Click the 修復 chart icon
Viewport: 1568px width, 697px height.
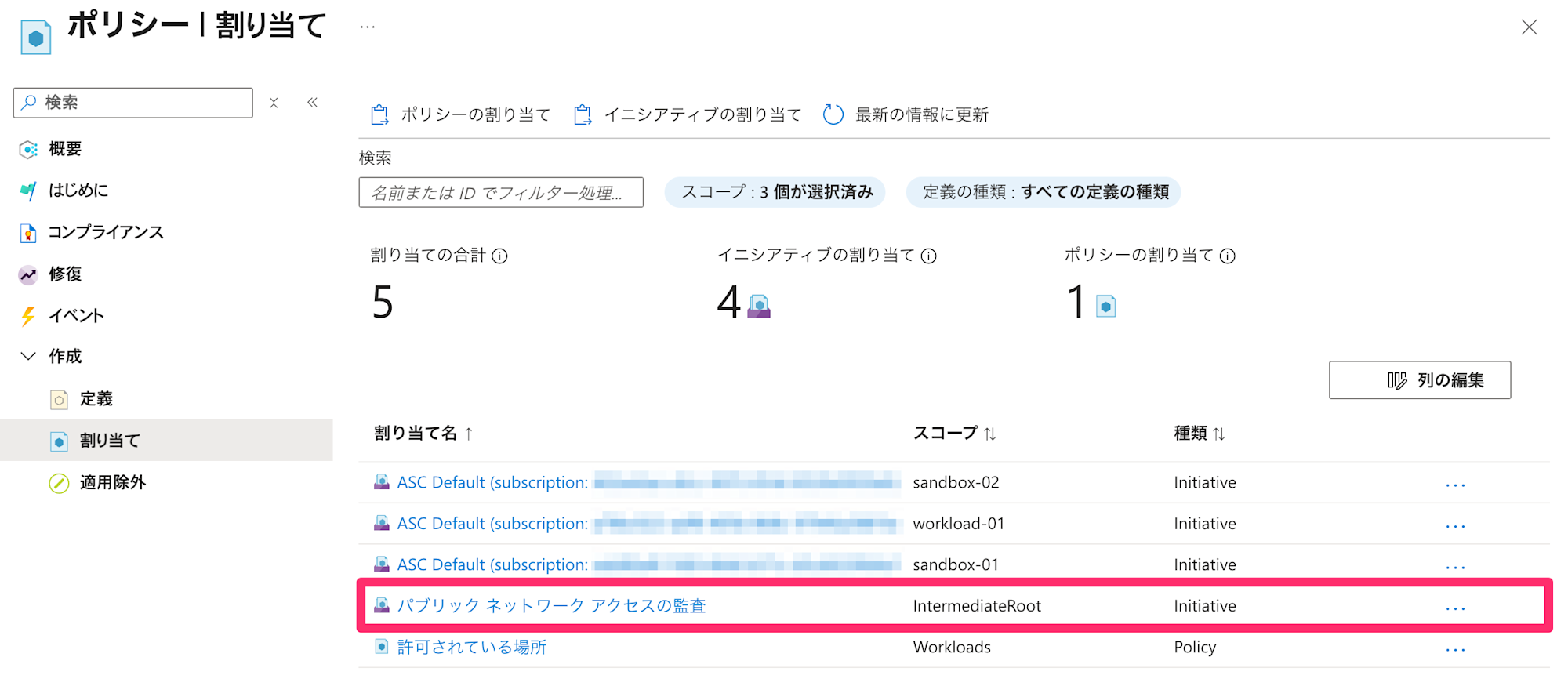(28, 274)
